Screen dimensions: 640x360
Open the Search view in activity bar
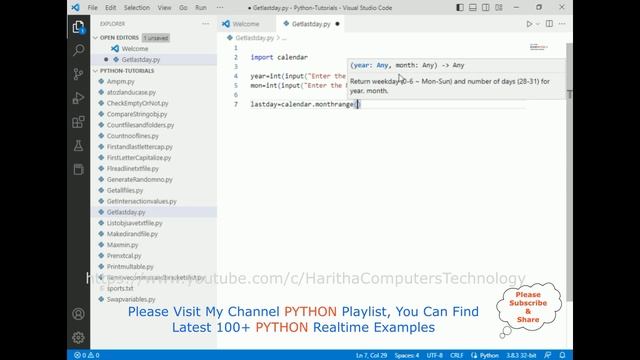[78, 50]
